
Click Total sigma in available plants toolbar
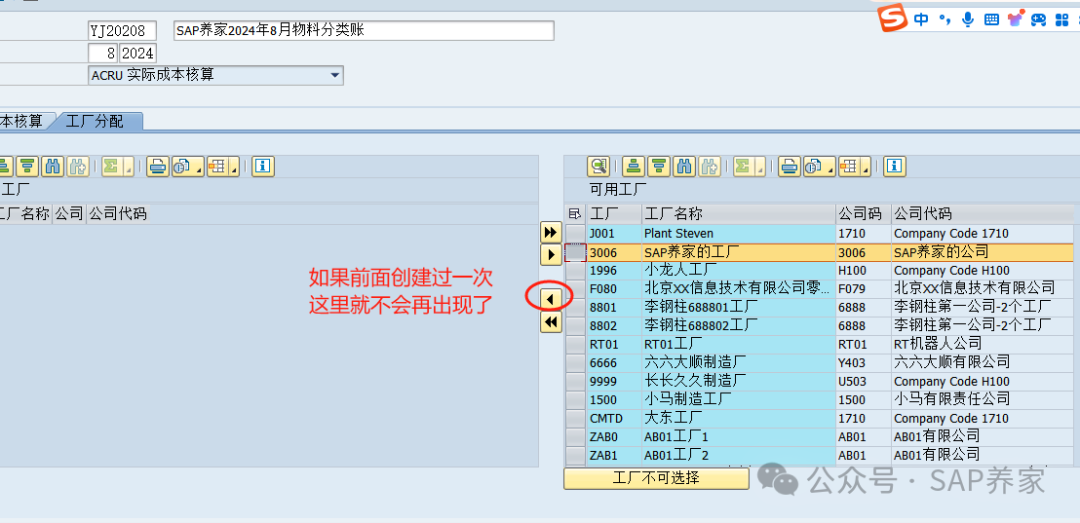click(742, 166)
